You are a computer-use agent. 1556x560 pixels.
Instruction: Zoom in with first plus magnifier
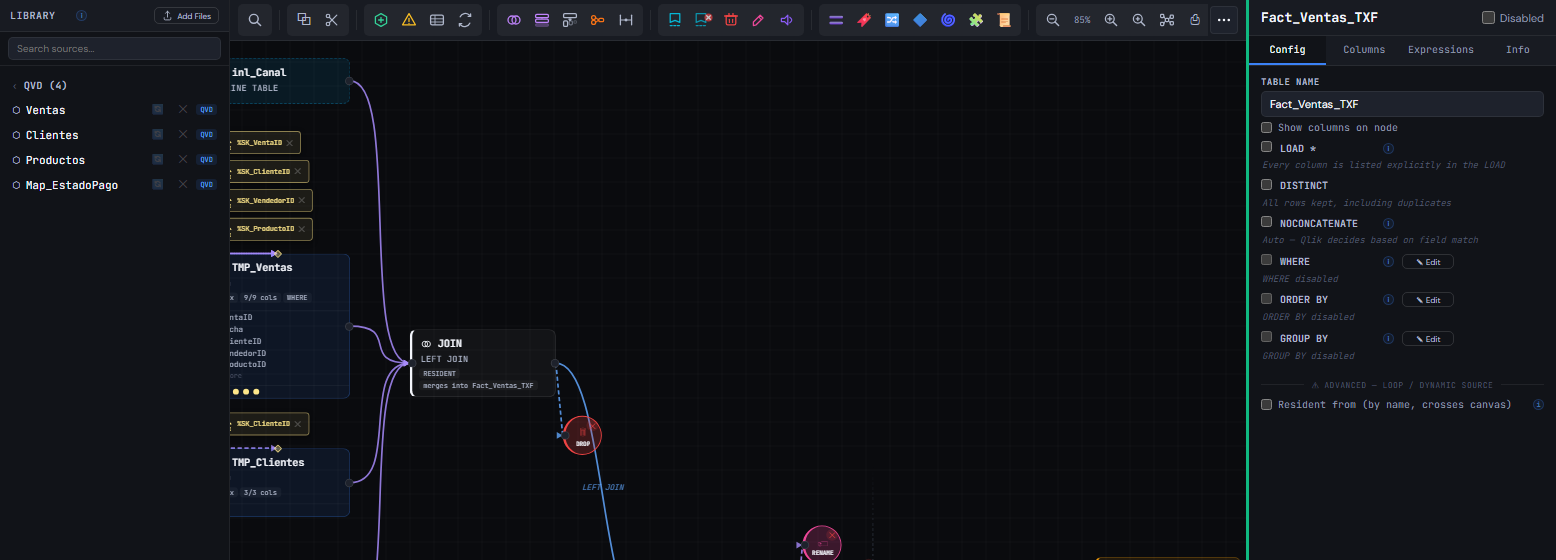1111,20
